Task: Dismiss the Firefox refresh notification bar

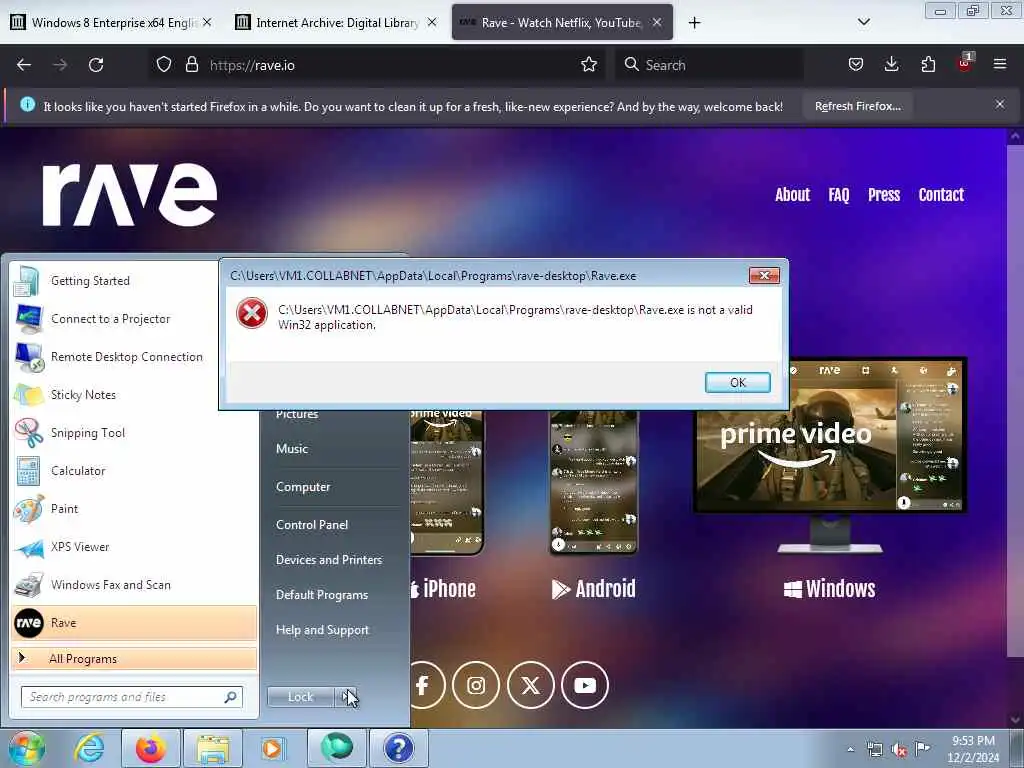Action: (x=1000, y=104)
